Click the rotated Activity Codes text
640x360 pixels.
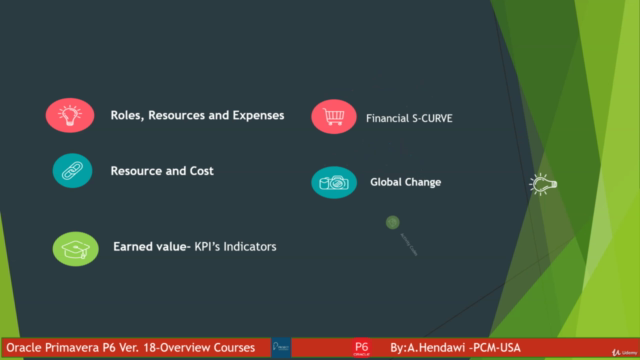pyautogui.click(x=409, y=244)
